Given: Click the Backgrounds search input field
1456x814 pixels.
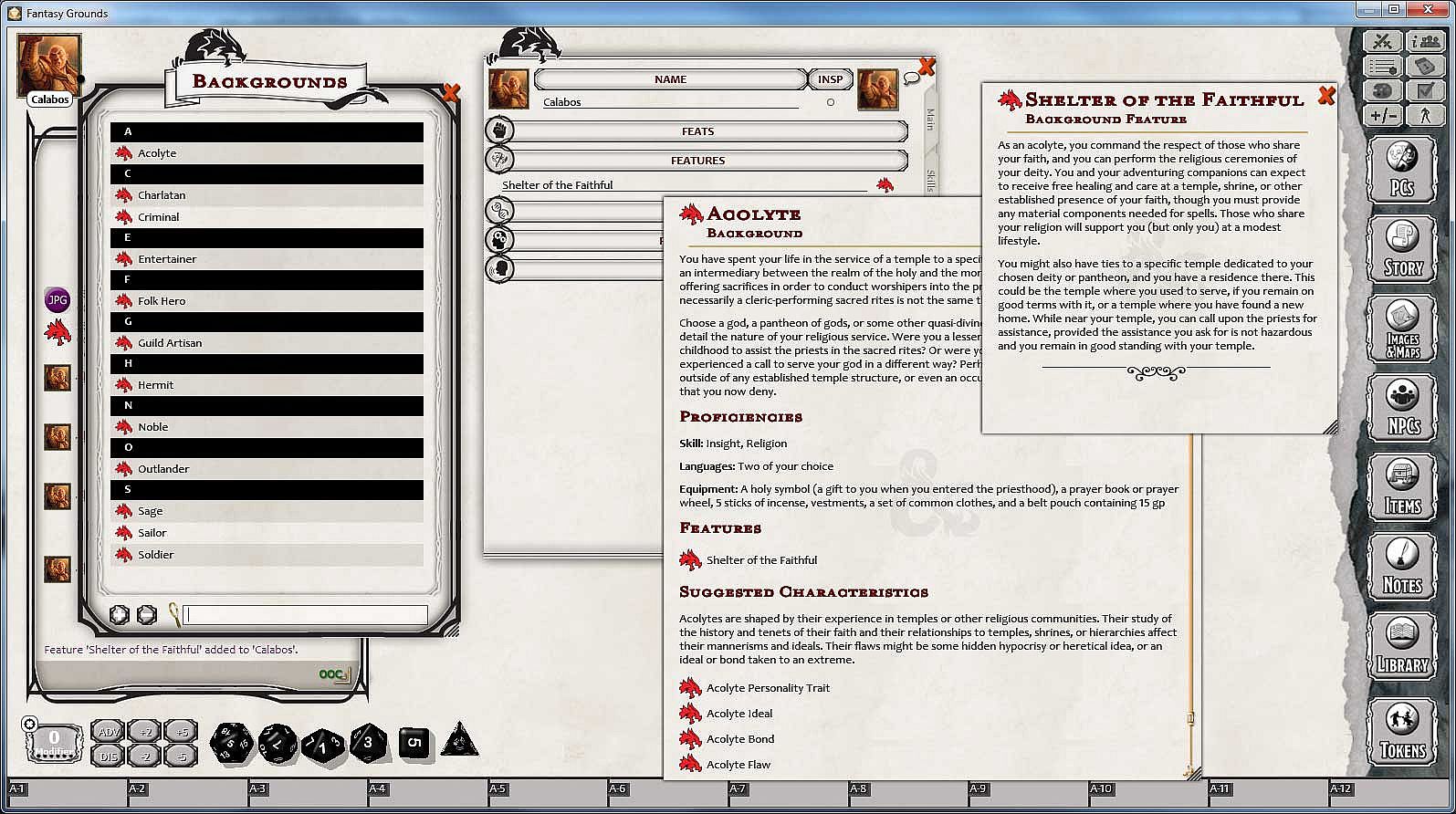Looking at the screenshot, I should click(x=306, y=614).
